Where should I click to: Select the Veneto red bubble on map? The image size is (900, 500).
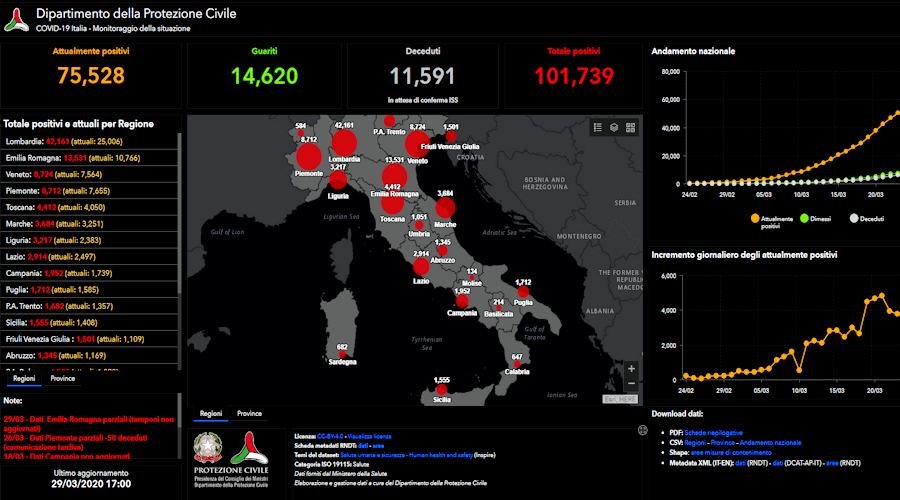417,144
